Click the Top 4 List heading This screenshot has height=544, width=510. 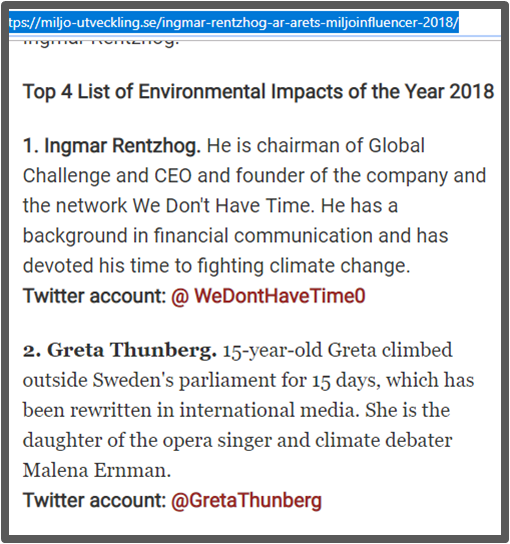pyautogui.click(x=258, y=92)
